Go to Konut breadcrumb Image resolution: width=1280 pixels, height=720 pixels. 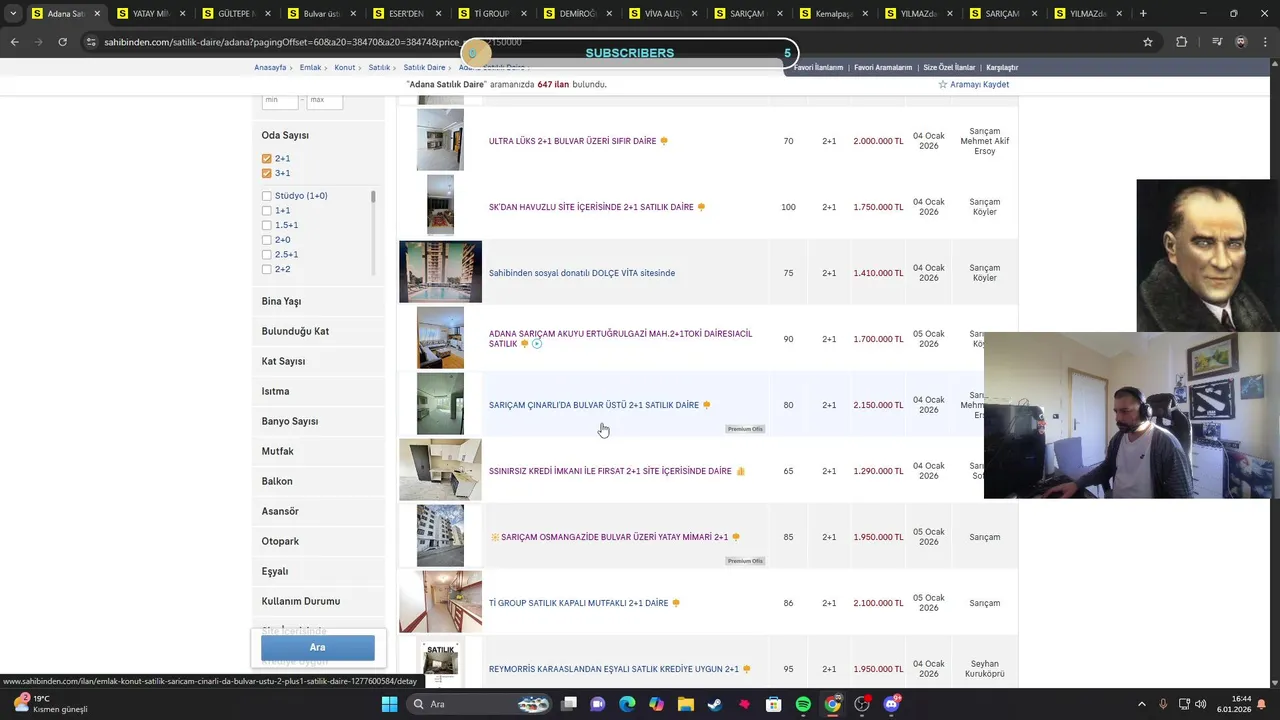coord(345,68)
